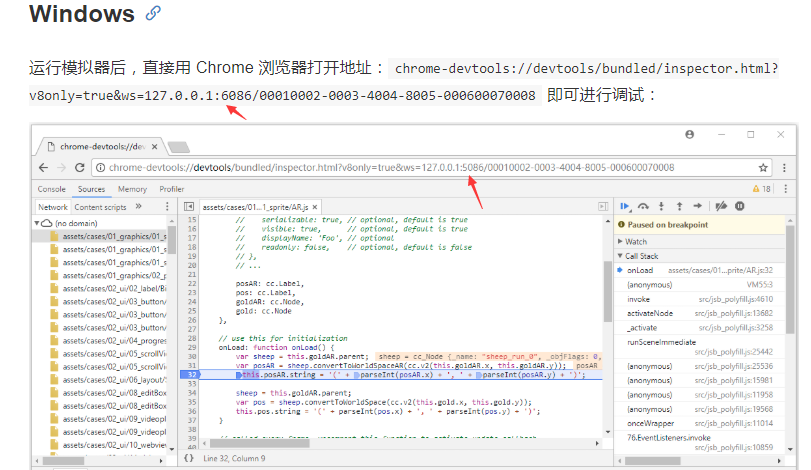Close the chrome-devtools browser tab
Screen dimensions: 811x470
click(154, 147)
